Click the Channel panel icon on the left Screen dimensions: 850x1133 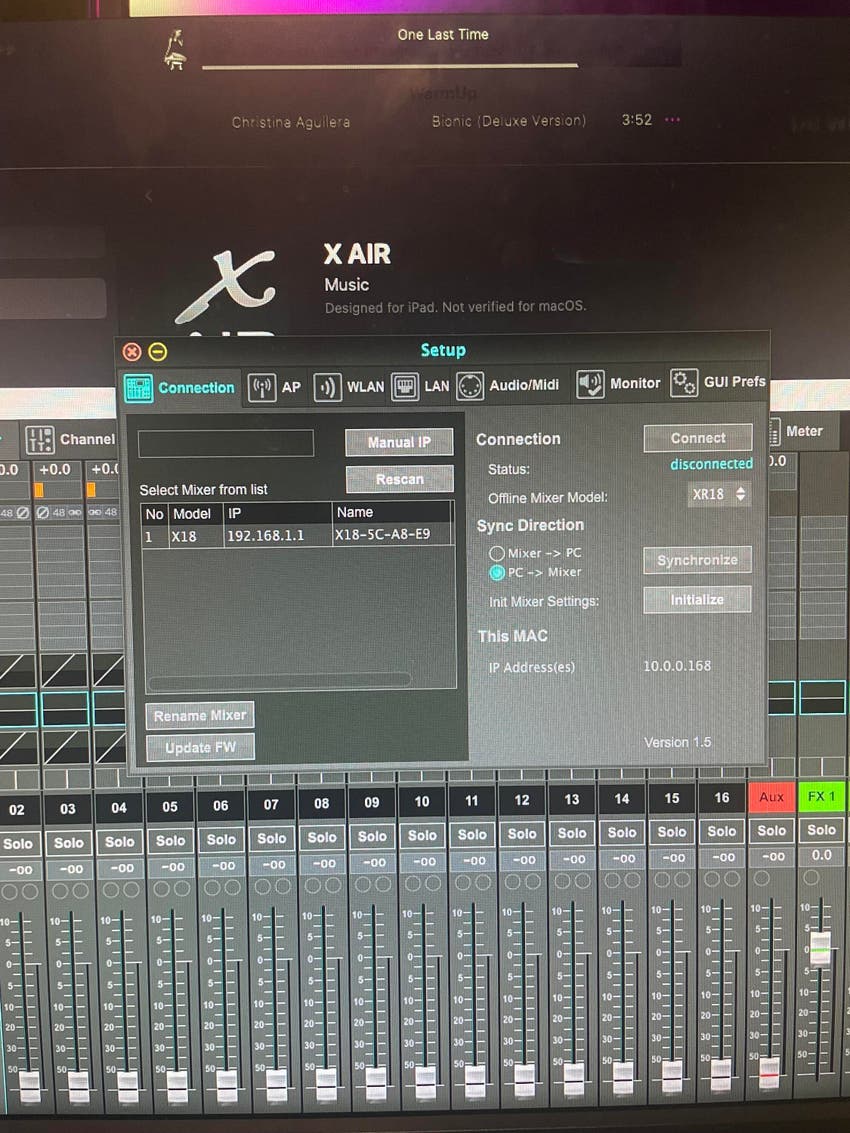pos(40,439)
